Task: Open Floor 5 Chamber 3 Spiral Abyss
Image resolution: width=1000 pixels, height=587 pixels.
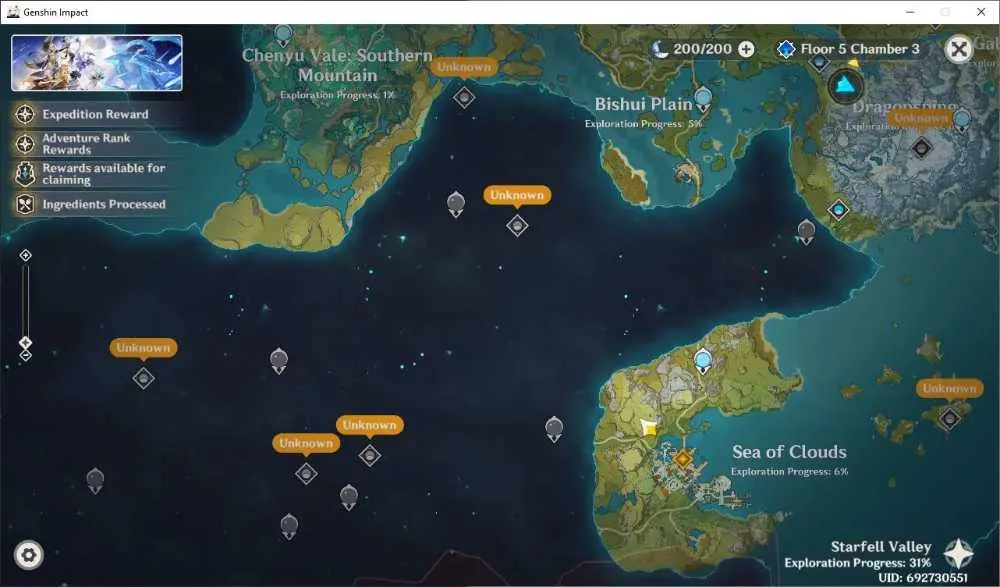Action: [849, 49]
